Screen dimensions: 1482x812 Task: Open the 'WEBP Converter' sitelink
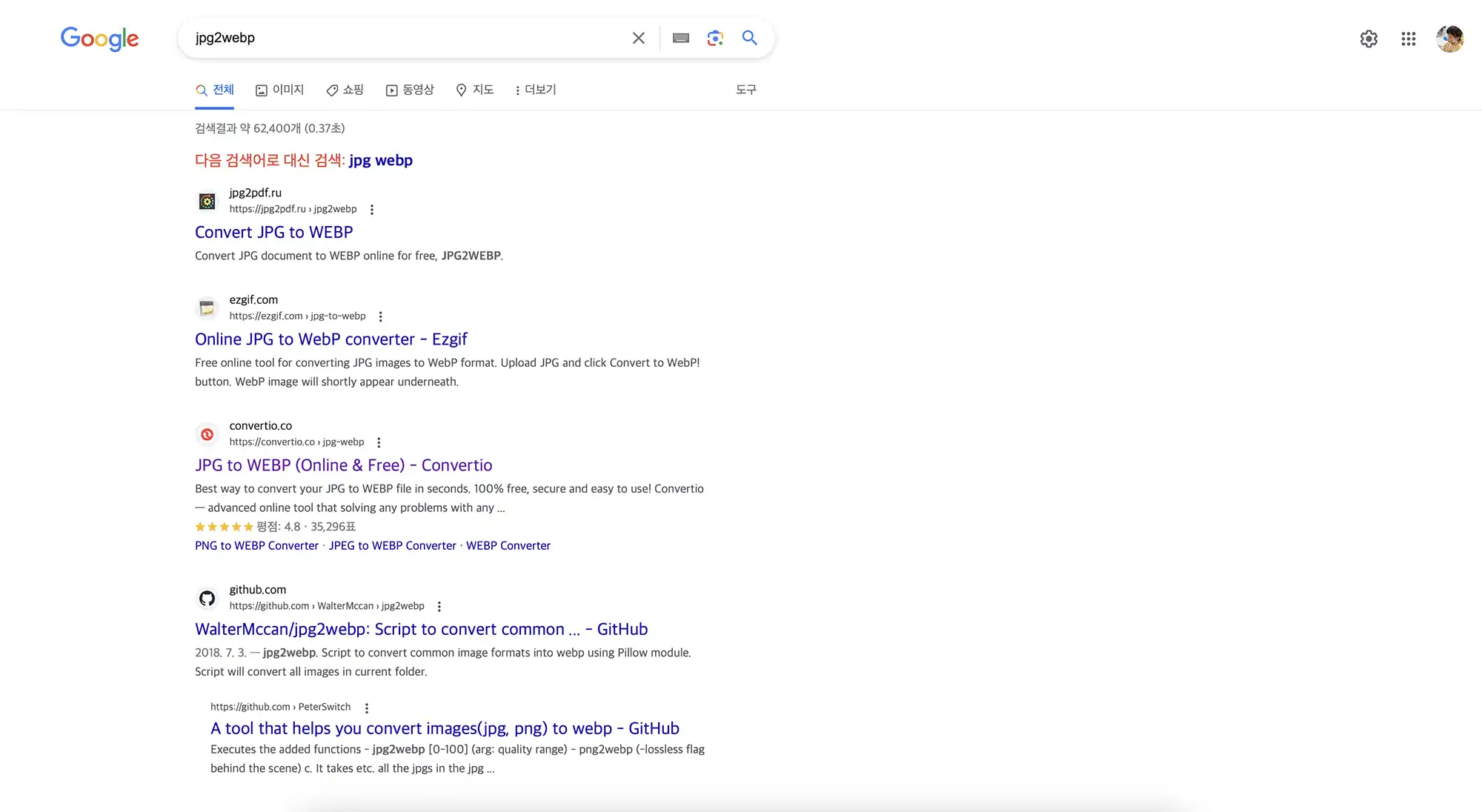click(508, 545)
